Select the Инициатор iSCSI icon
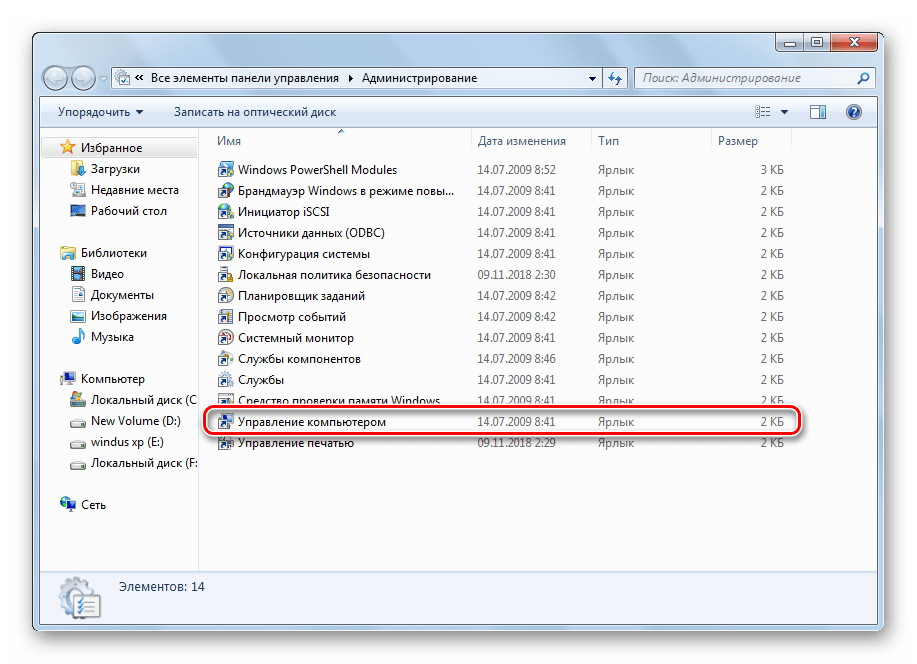 coord(225,212)
